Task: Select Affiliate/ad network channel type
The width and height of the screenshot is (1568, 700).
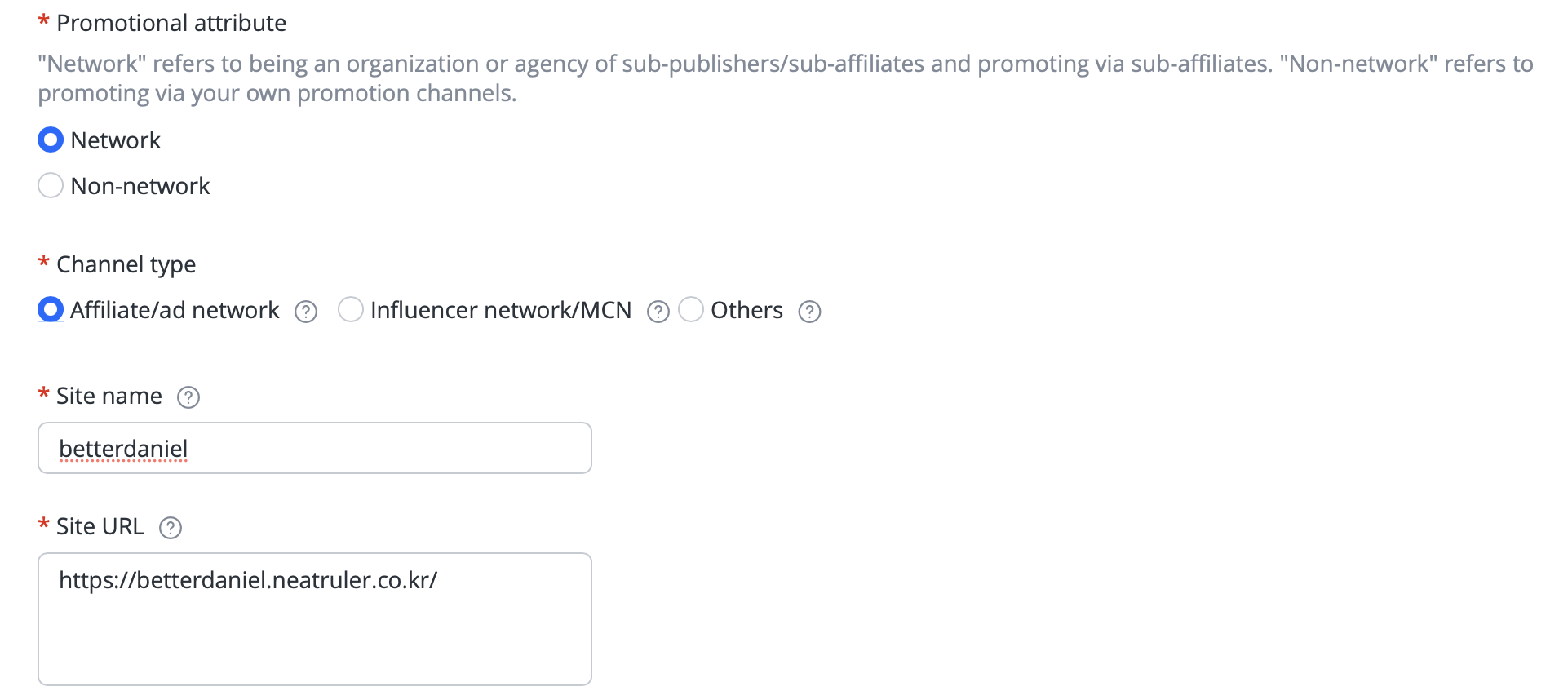Action: pos(51,310)
